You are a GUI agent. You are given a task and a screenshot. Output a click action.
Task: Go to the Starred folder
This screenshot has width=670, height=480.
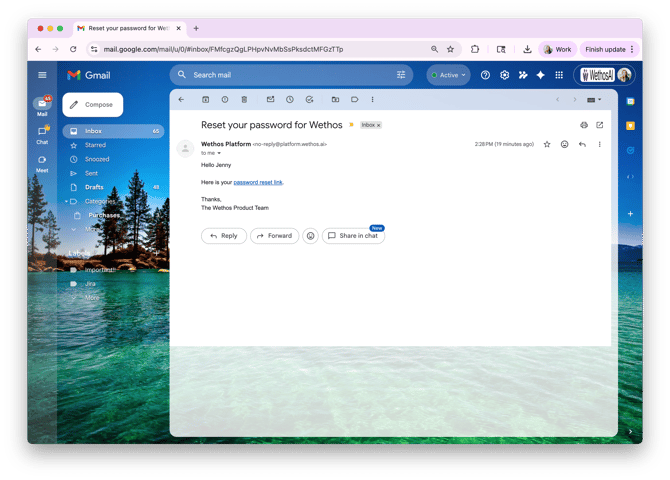pyautogui.click(x=95, y=145)
